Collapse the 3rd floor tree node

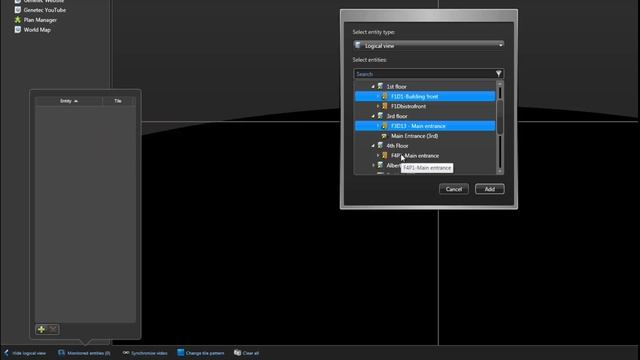pyautogui.click(x=373, y=116)
